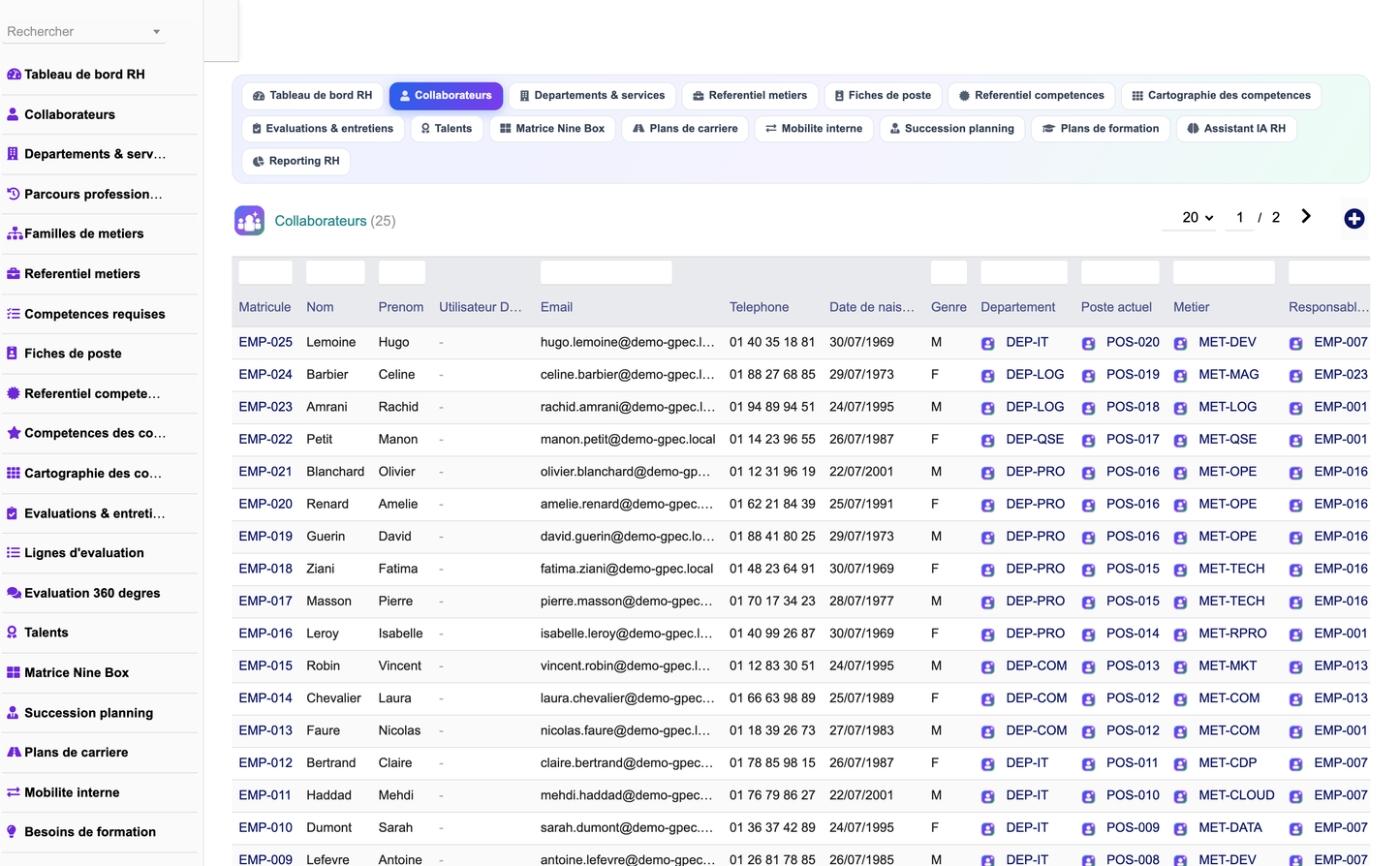Click the Prenom filter field
This screenshot has width=1400, height=866.
click(x=401, y=272)
